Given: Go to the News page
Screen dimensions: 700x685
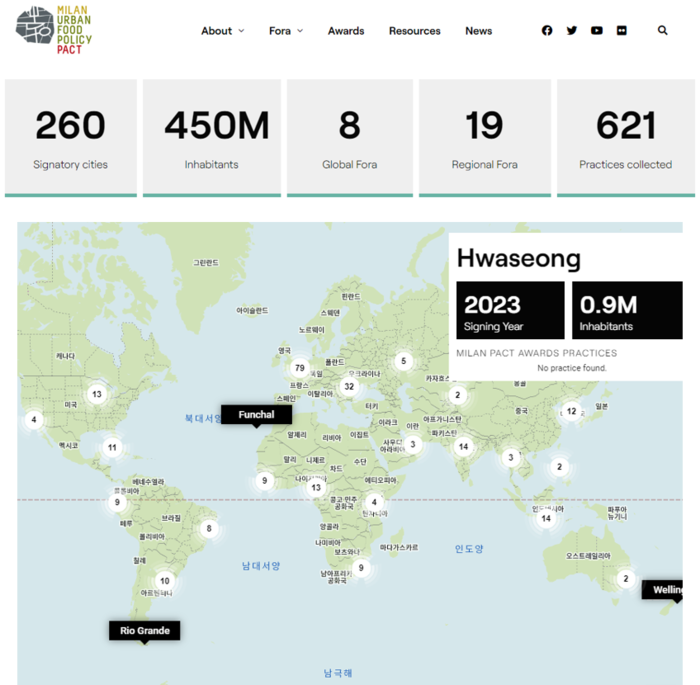Looking at the screenshot, I should [x=478, y=31].
